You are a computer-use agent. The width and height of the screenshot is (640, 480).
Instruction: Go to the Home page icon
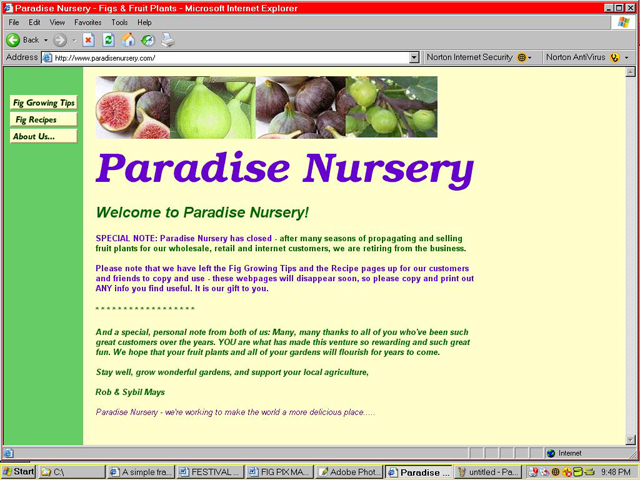[128, 40]
